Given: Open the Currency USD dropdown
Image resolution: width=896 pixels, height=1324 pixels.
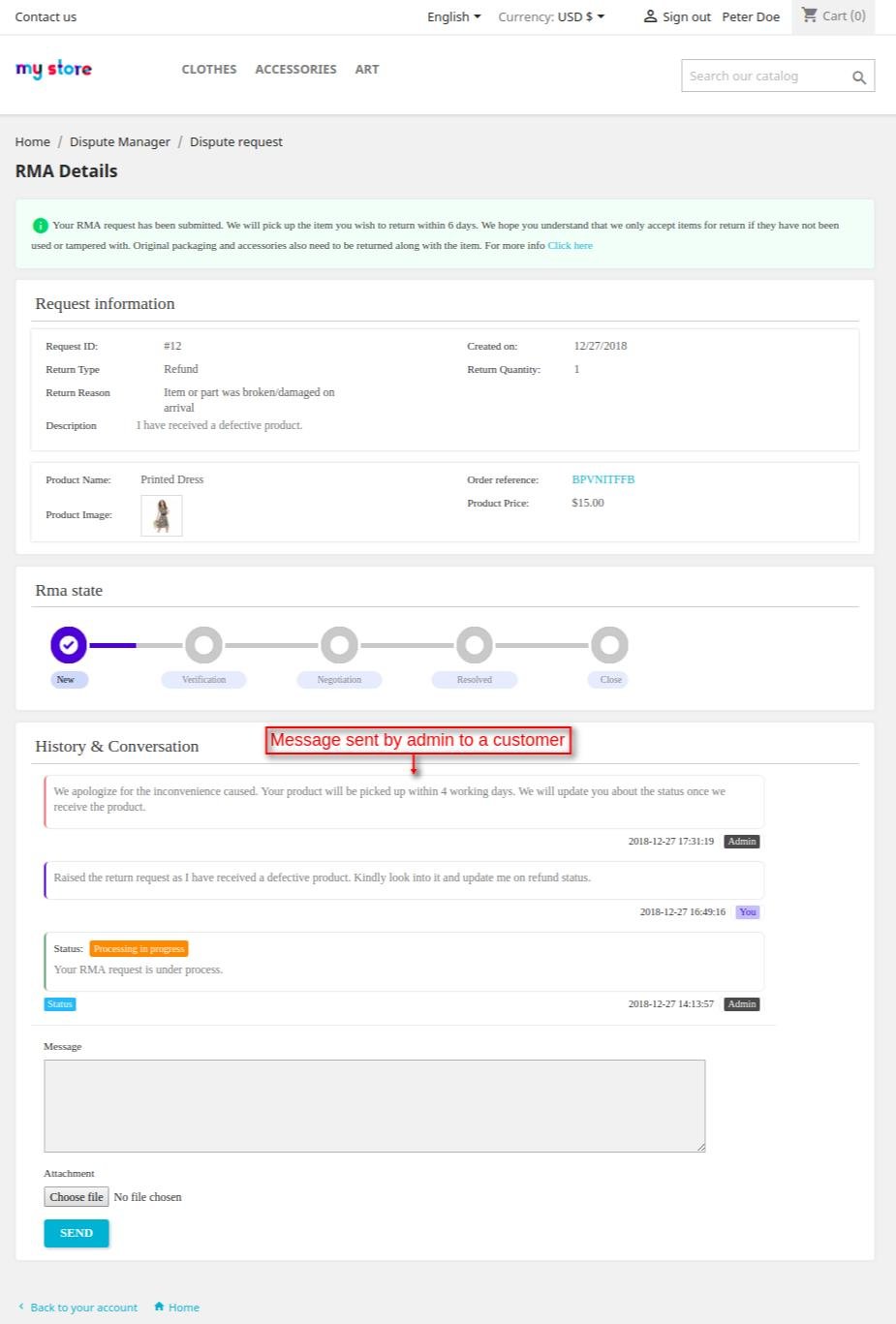Looking at the screenshot, I should pyautogui.click(x=550, y=16).
